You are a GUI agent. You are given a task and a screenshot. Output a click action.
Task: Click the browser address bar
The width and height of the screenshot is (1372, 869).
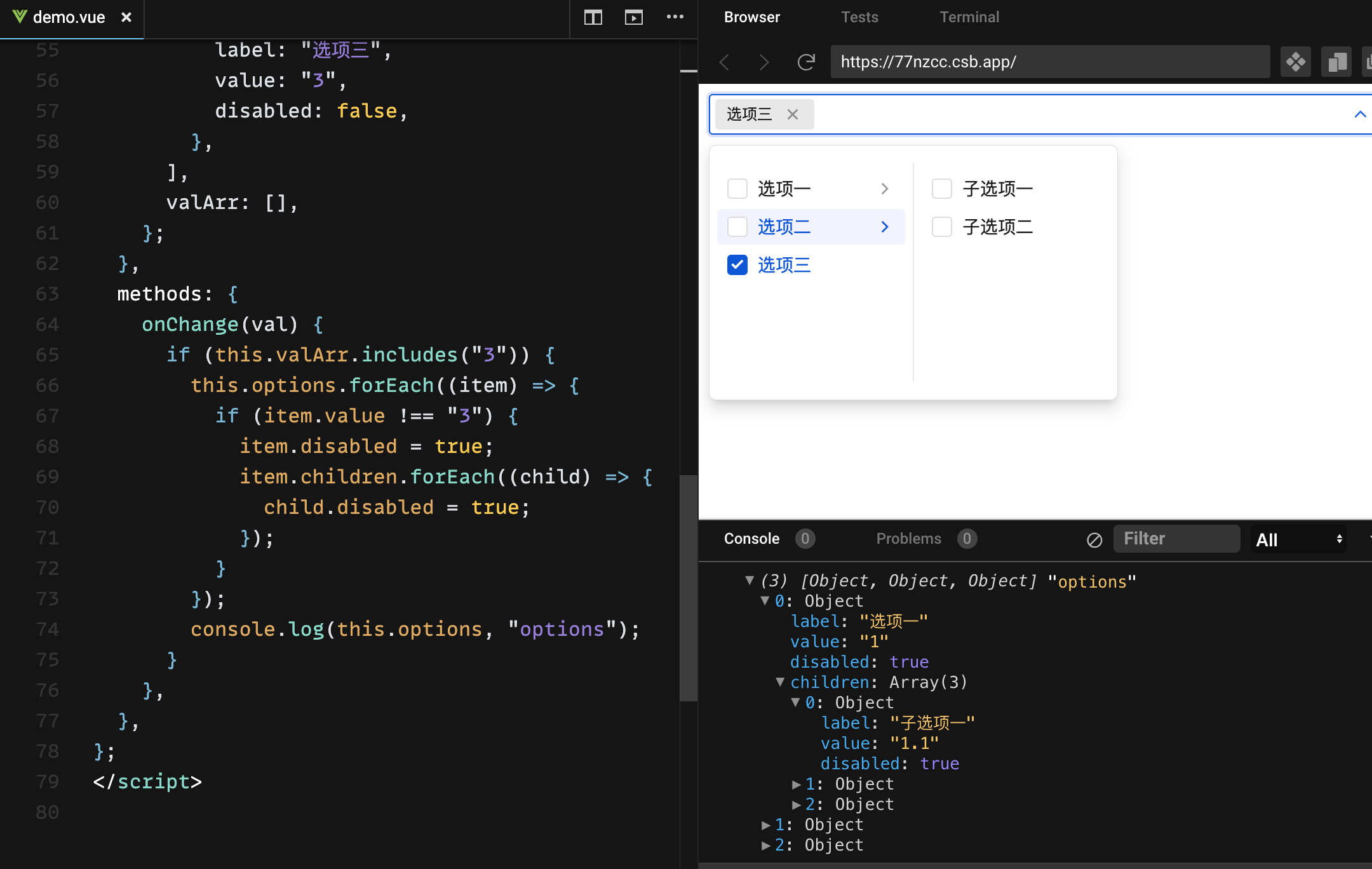[x=1048, y=62]
